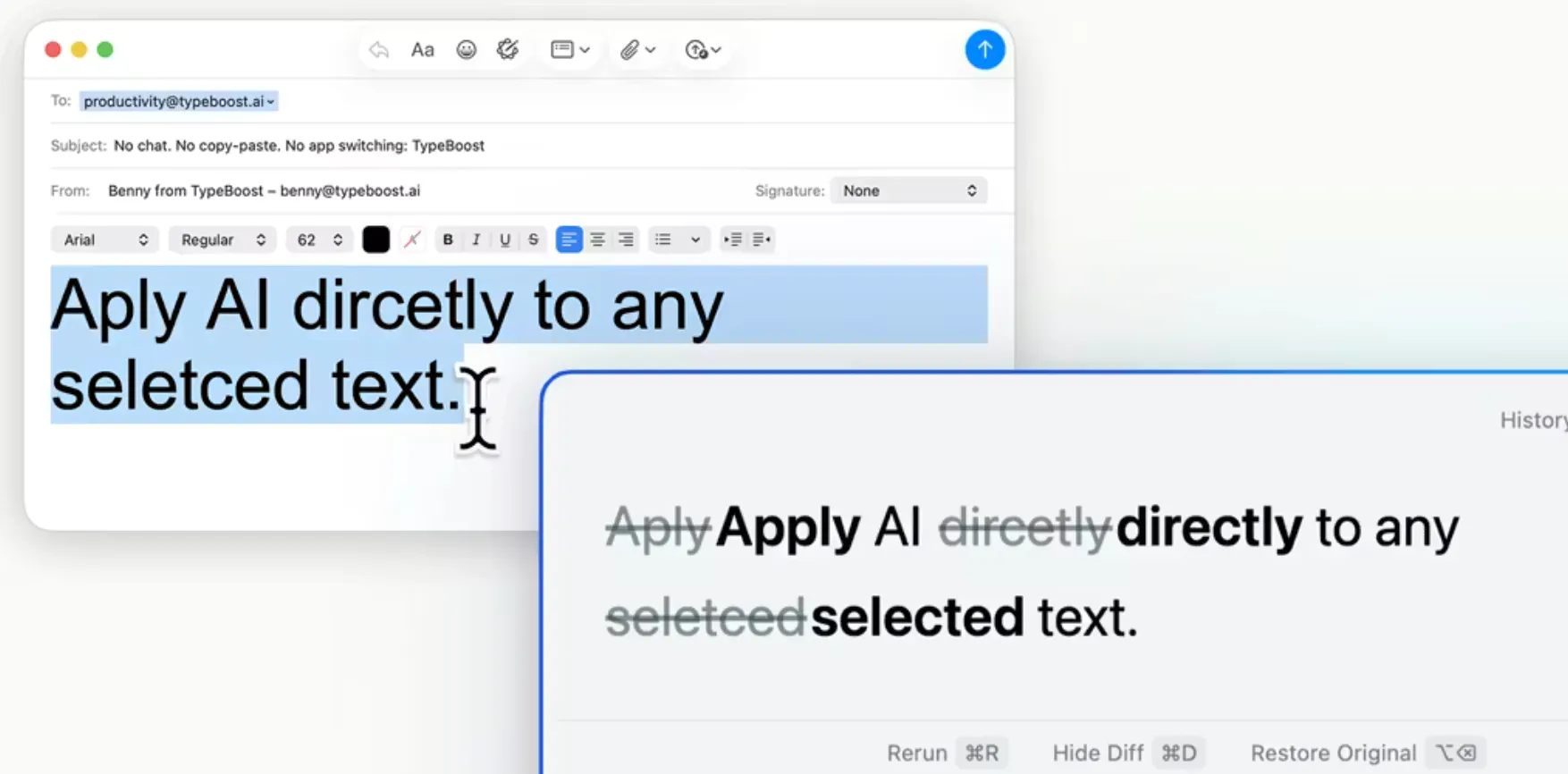Screen dimensions: 1568x774
Task: Click the productivity@typeboost.ai recipient chevron
Action: coord(270,102)
